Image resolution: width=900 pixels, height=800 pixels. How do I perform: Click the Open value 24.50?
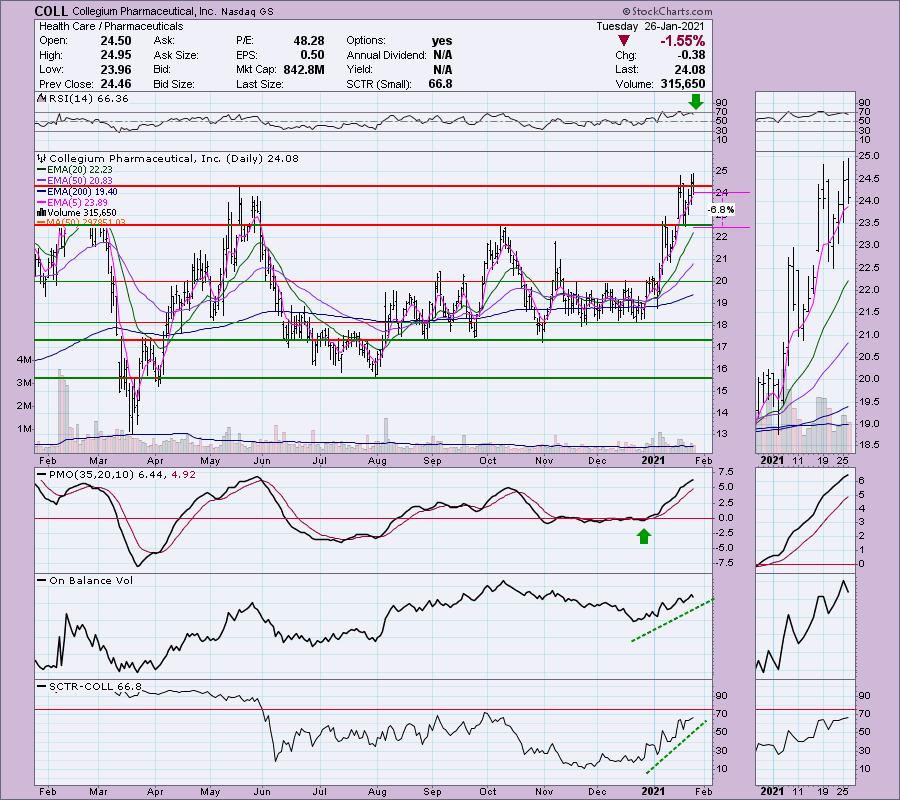tap(117, 41)
